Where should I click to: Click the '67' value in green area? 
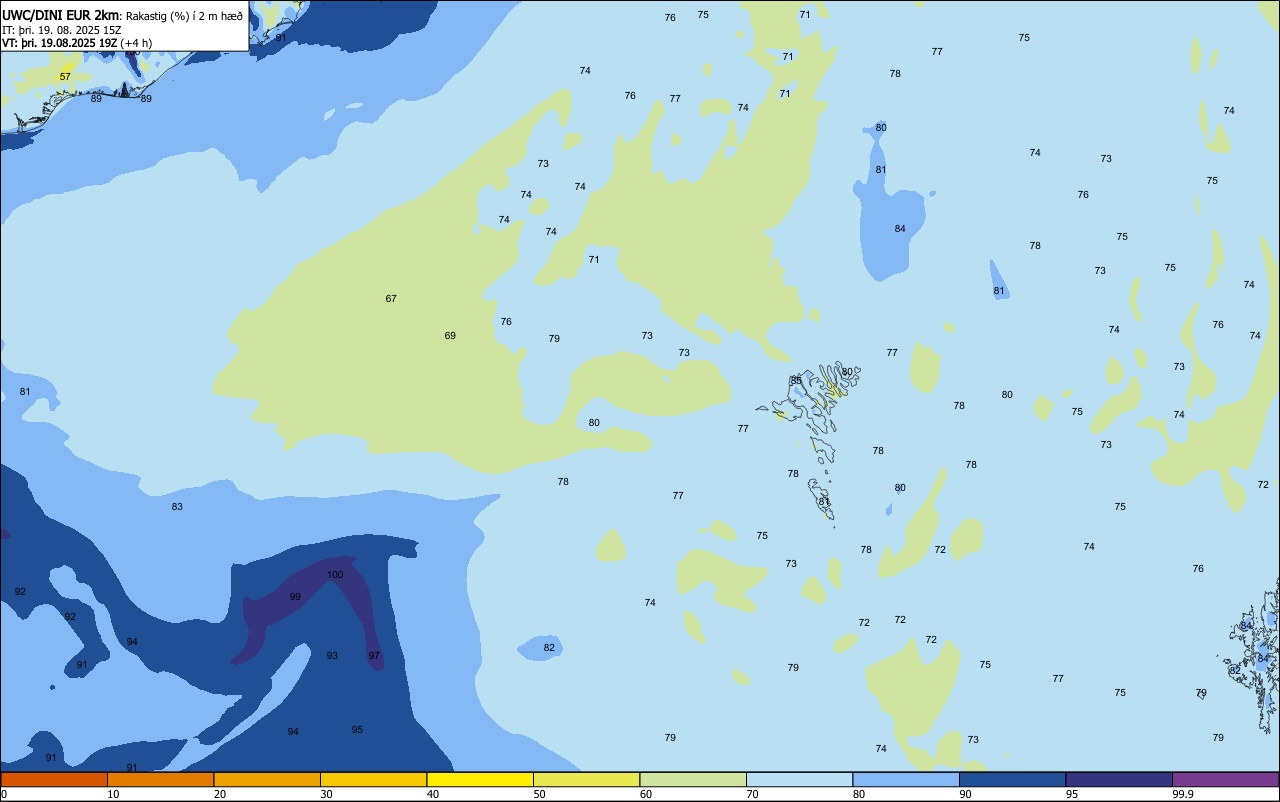point(391,298)
